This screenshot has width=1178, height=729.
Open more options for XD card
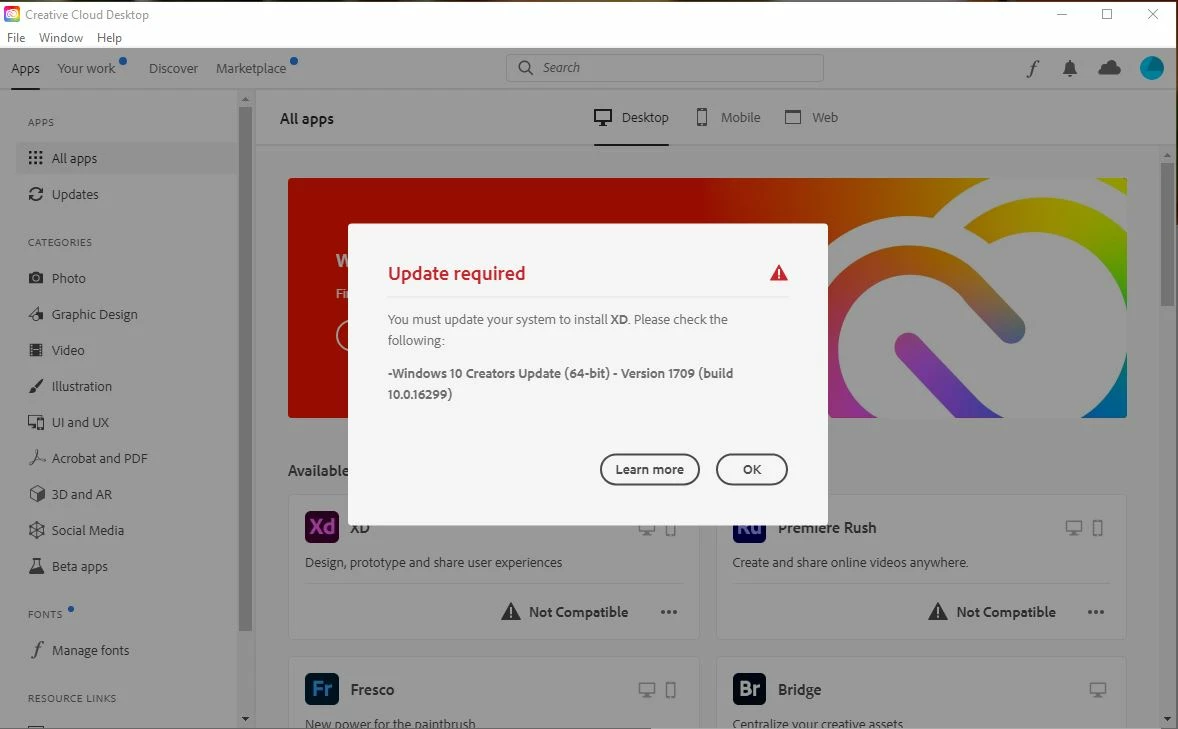pyautogui.click(x=669, y=612)
